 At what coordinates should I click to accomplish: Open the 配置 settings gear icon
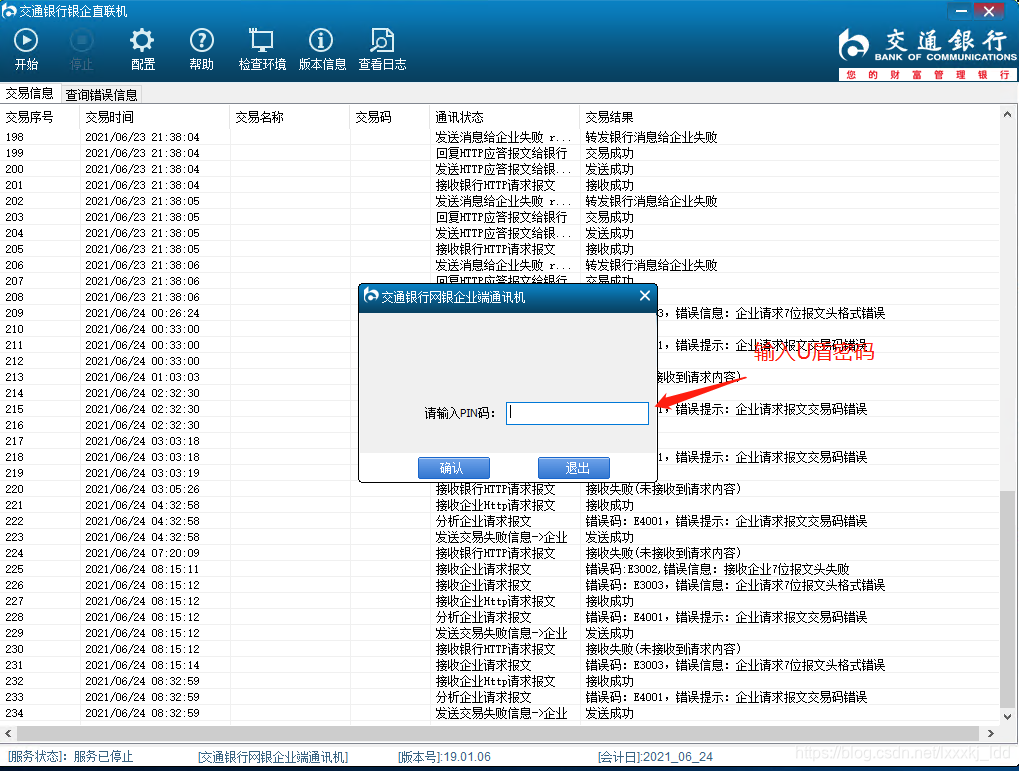pyautogui.click(x=142, y=49)
